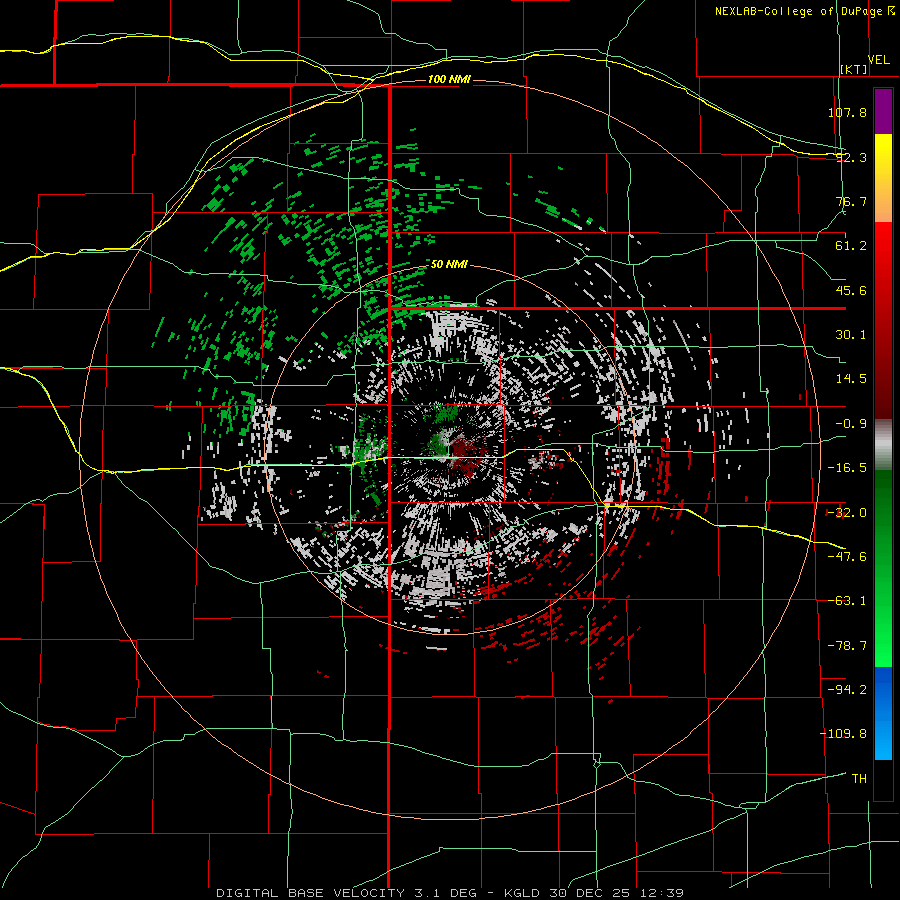
Task: Click the 45.6 velocity scale value
Action: coord(851,290)
